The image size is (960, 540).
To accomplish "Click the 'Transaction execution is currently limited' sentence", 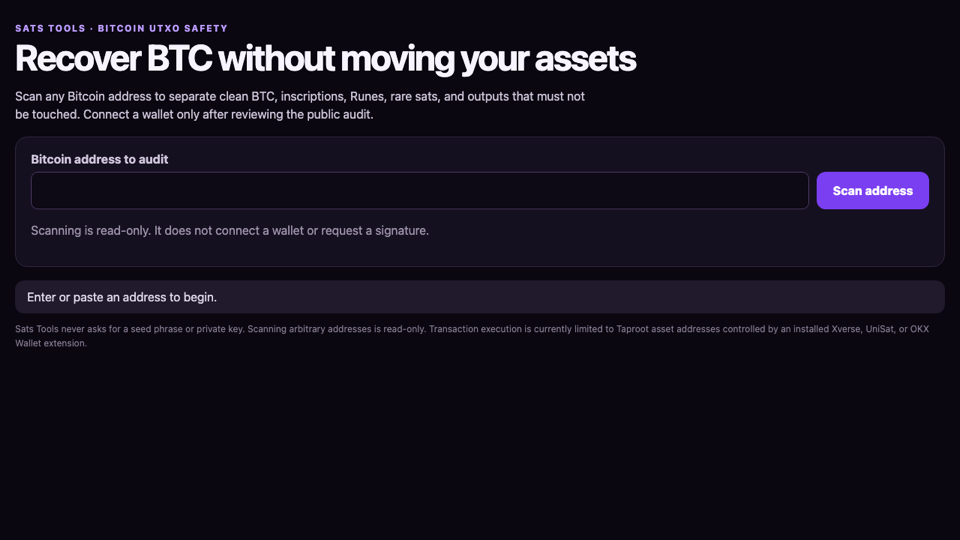I will pos(678,329).
